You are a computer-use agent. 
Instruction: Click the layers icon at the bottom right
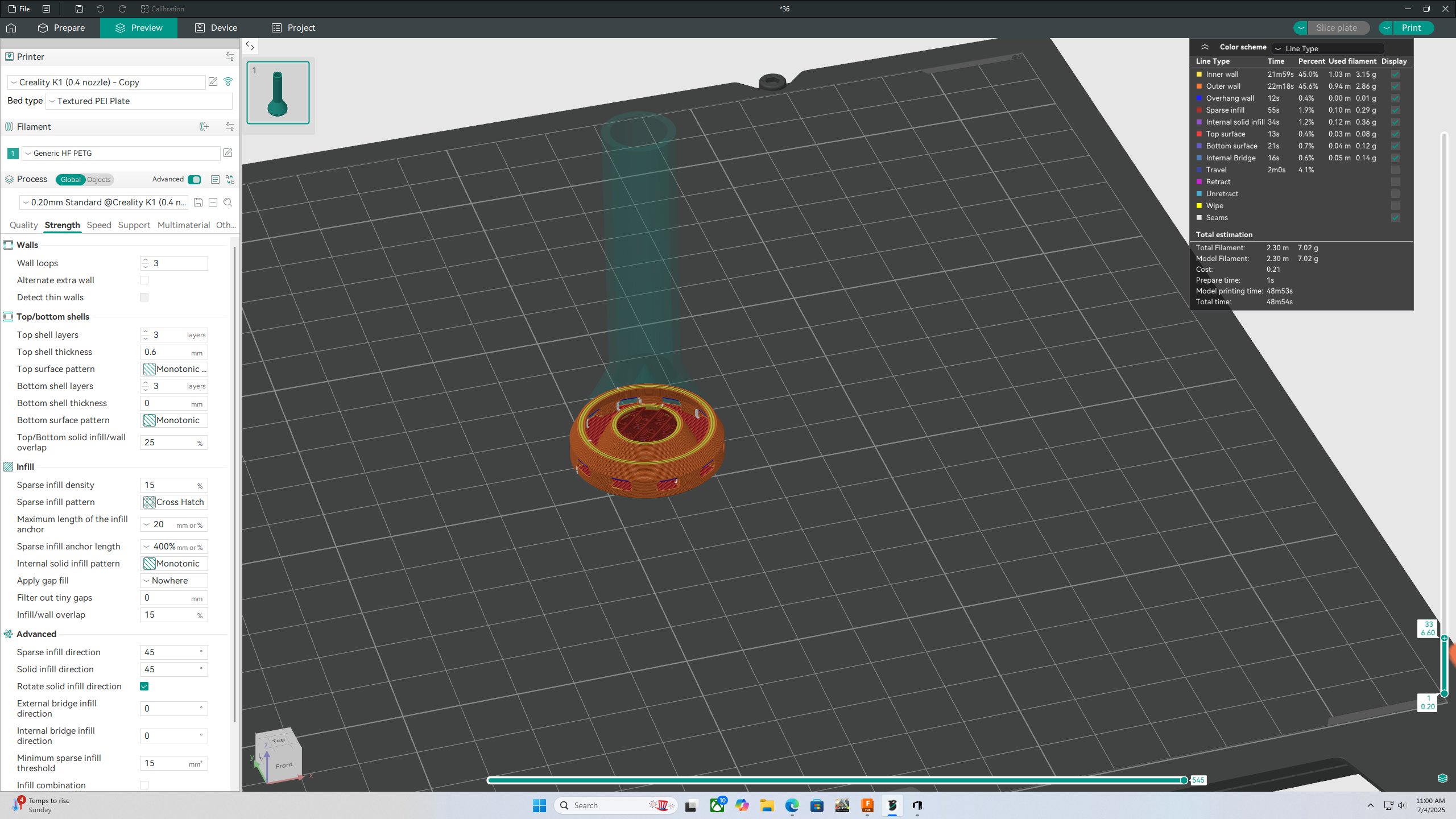tap(1442, 778)
